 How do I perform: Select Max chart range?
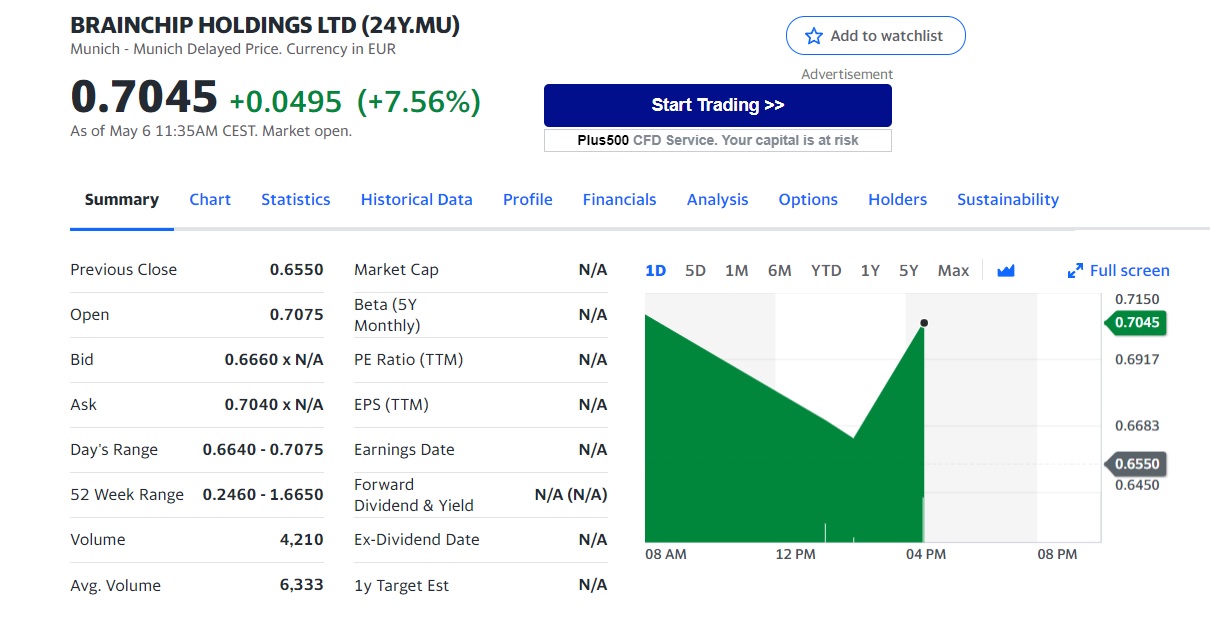point(953,271)
